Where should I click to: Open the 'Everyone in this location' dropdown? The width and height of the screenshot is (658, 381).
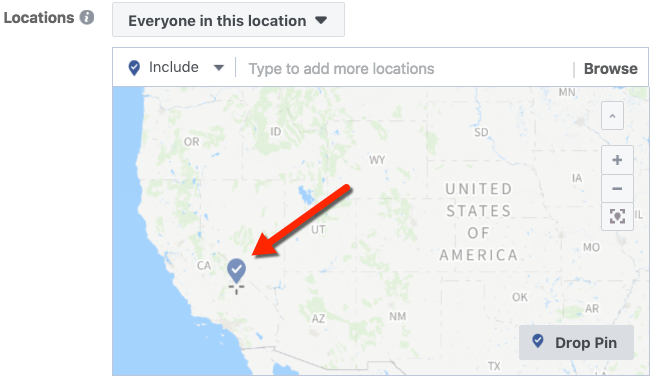coord(228,20)
